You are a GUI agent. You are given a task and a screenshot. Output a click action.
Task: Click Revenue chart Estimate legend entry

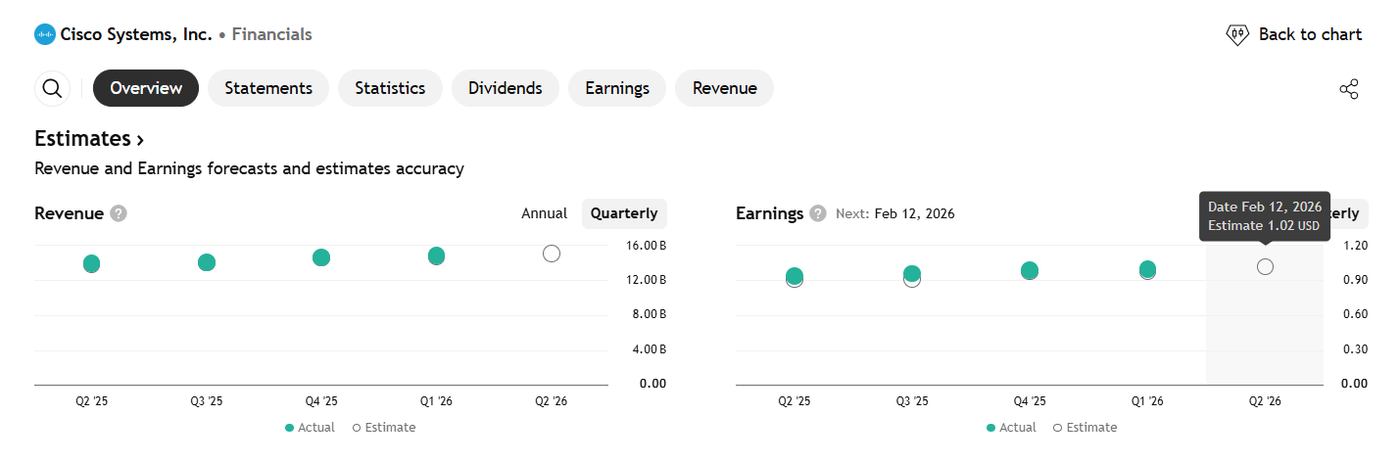tap(384, 427)
